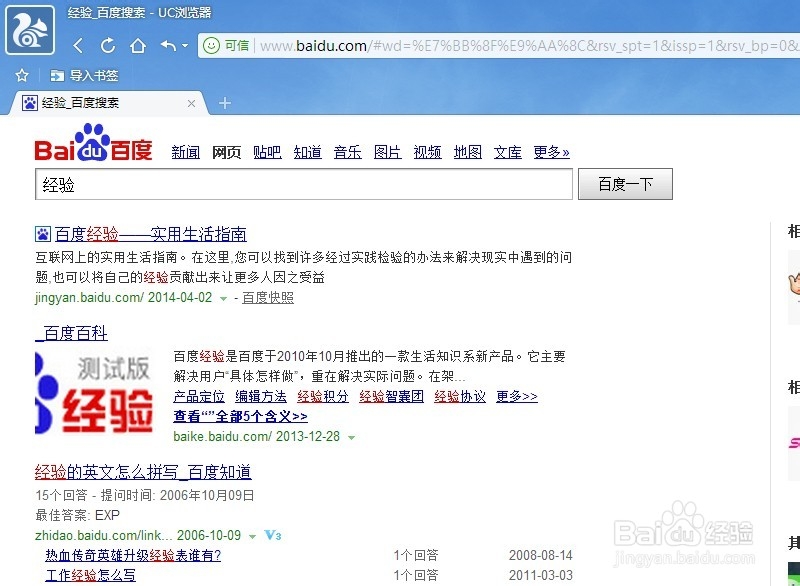Open the _百度百科 result title
The height and width of the screenshot is (586, 800).
[x=71, y=333]
